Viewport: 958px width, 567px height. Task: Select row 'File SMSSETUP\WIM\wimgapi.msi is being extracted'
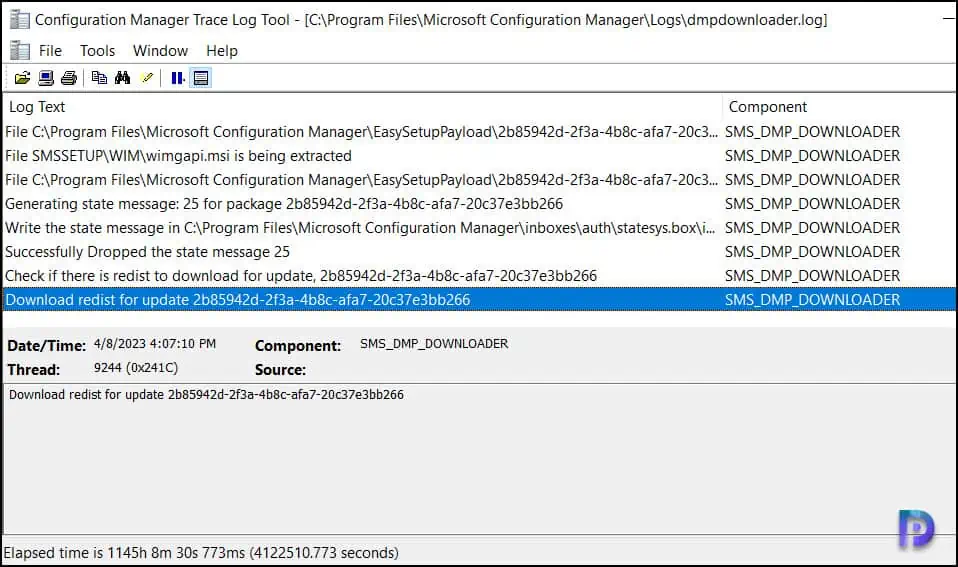click(x=480, y=156)
